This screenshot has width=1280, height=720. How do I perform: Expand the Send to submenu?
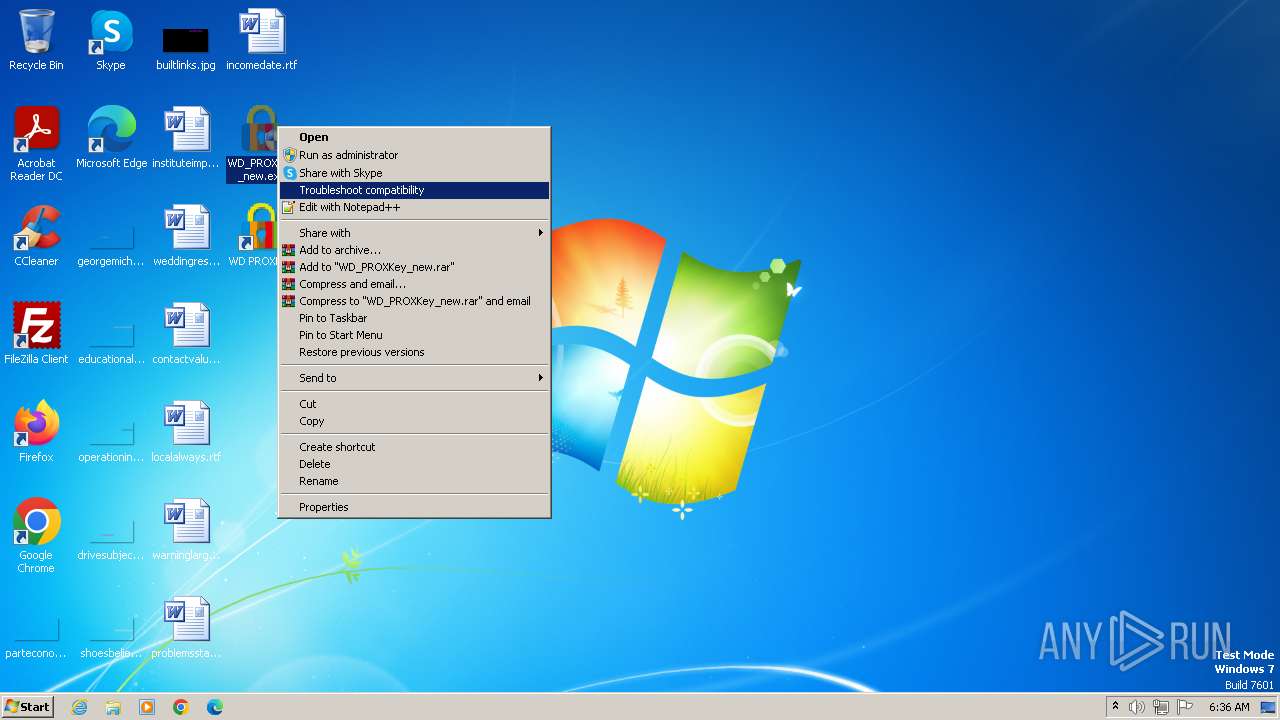click(414, 378)
